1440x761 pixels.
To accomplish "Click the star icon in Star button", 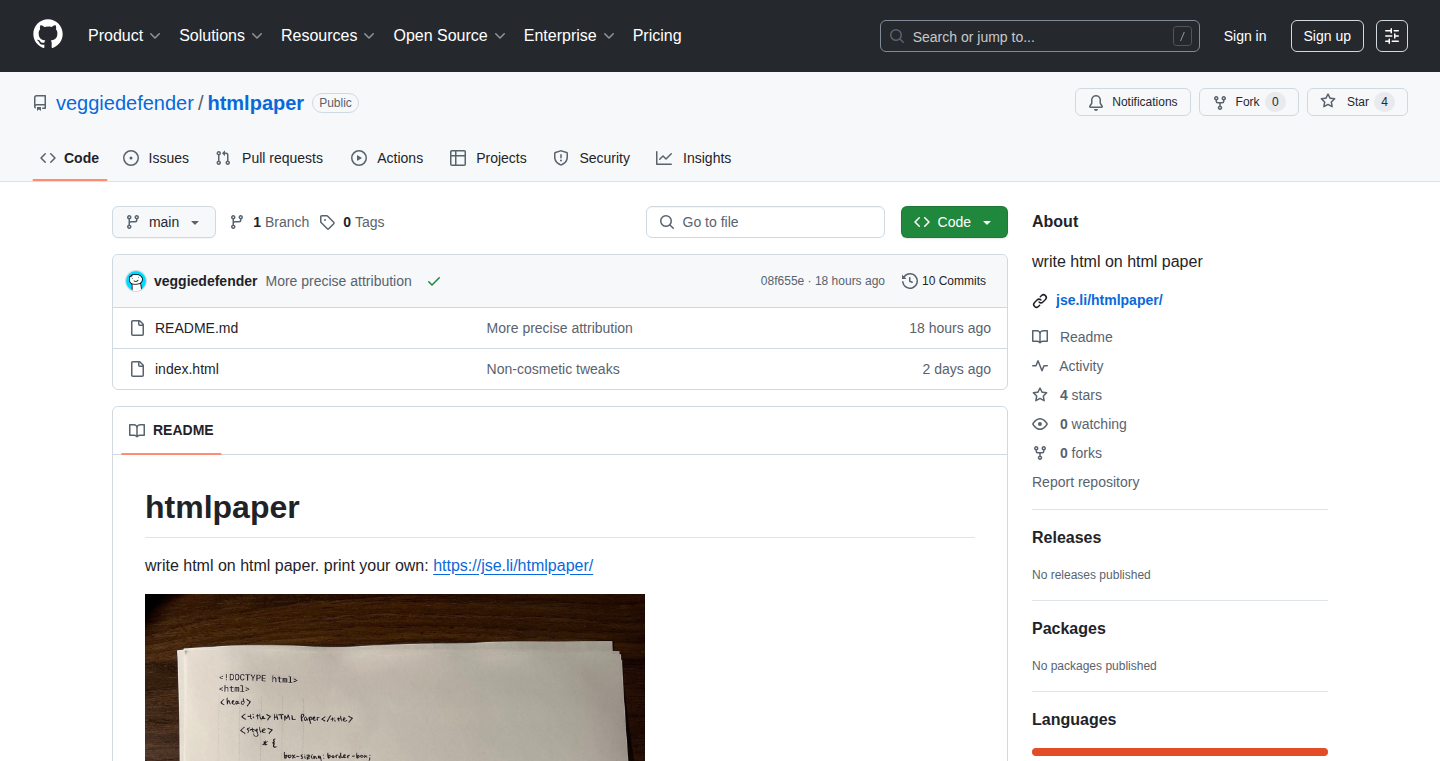I will (x=1328, y=102).
